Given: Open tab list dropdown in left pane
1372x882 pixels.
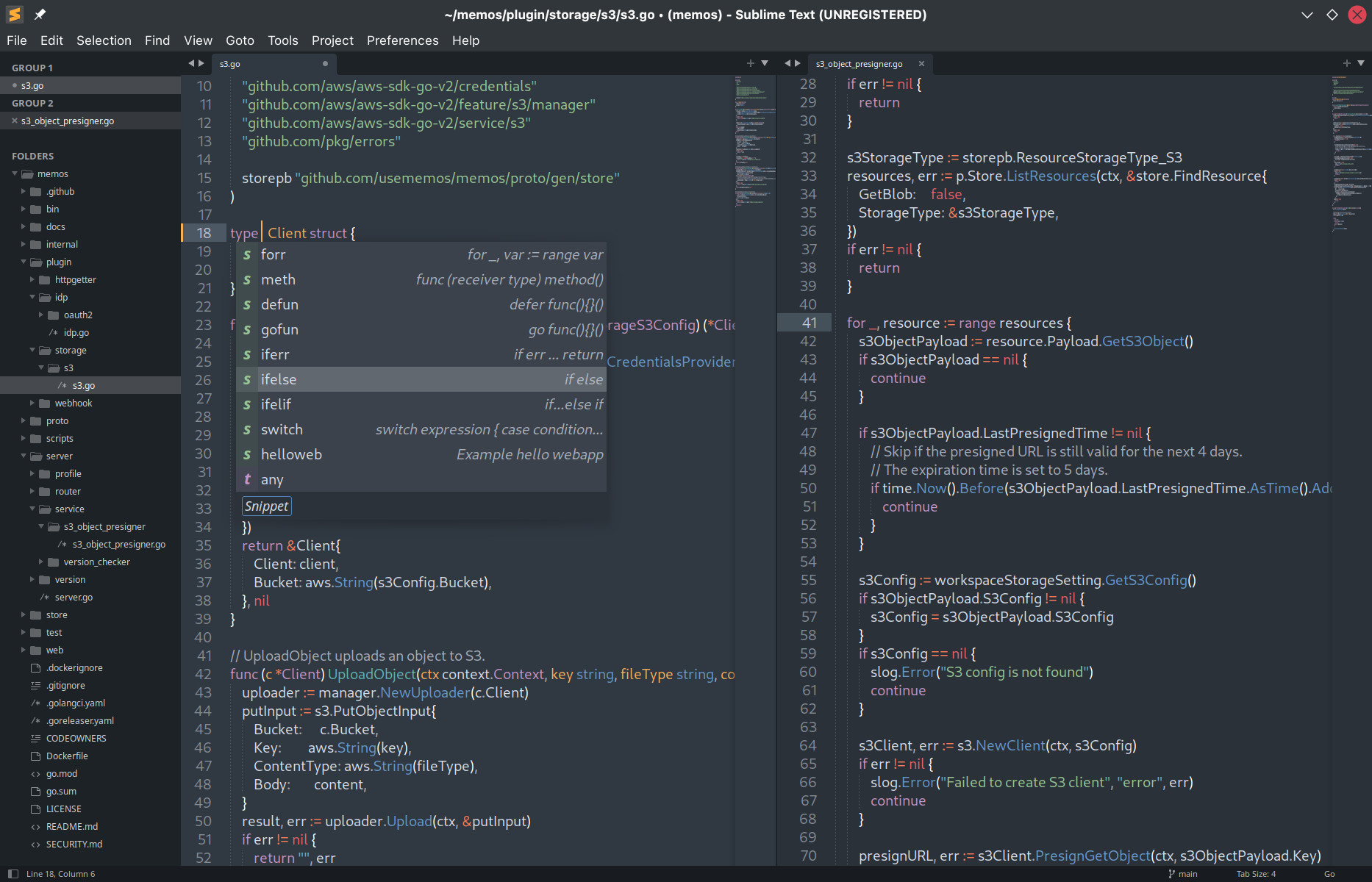Looking at the screenshot, I should pos(765,63).
